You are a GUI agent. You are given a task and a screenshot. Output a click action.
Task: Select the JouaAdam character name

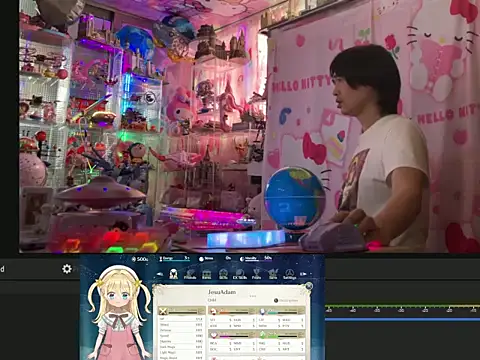[222, 292]
